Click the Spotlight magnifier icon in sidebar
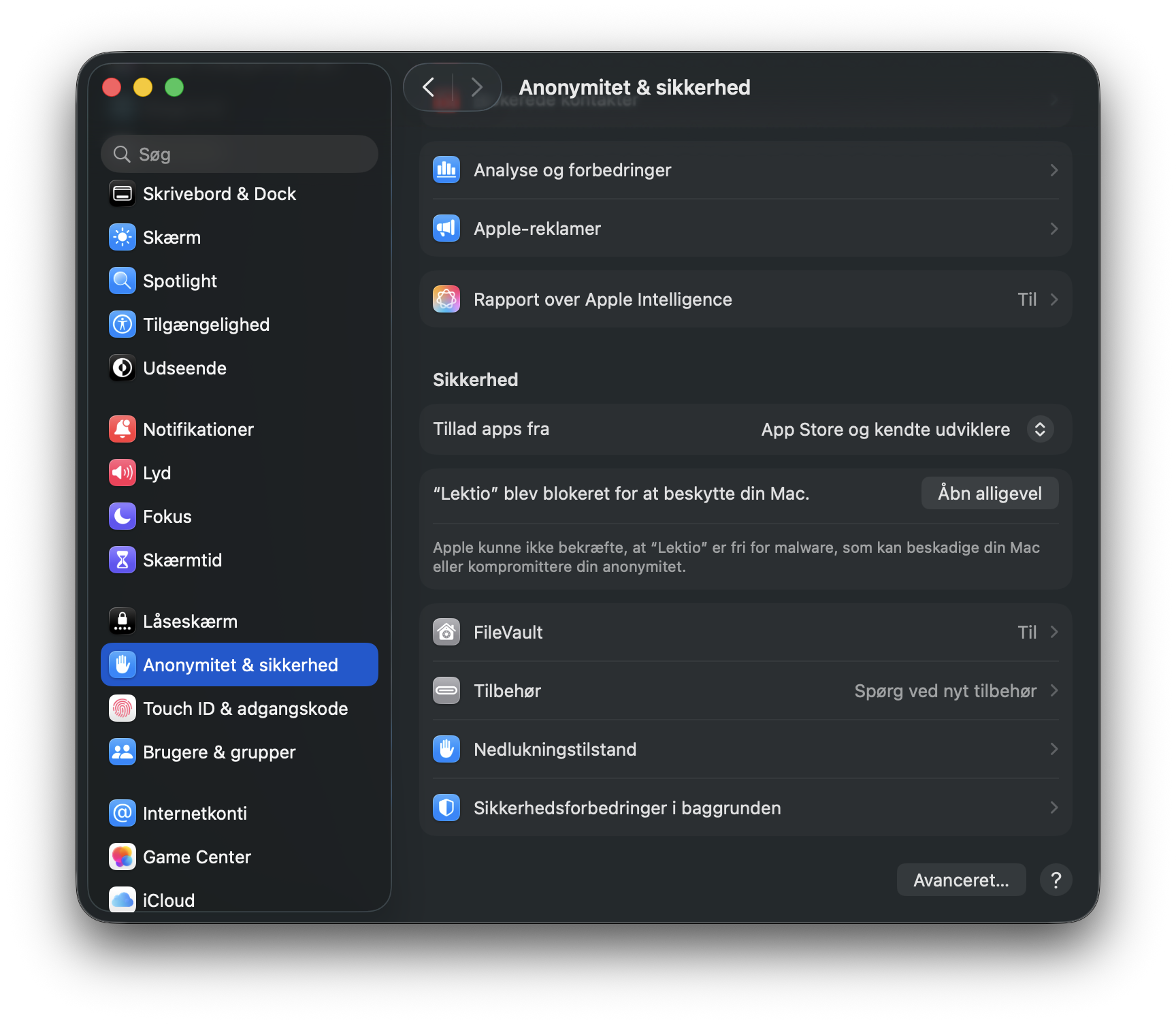The width and height of the screenshot is (1176, 1024). coord(122,281)
